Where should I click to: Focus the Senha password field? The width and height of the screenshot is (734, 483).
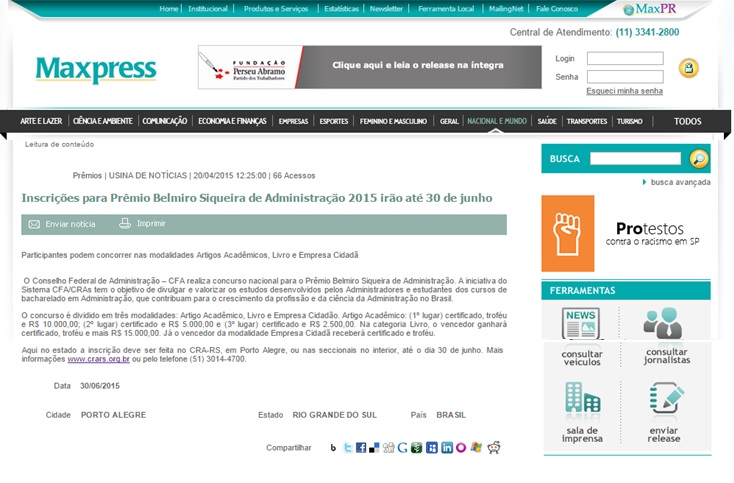pos(625,76)
